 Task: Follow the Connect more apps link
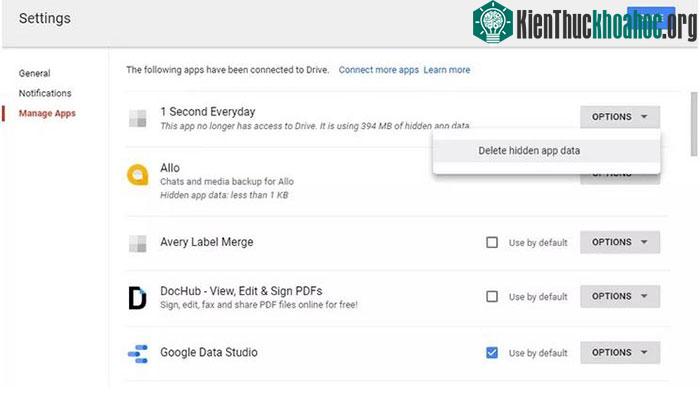(x=379, y=70)
